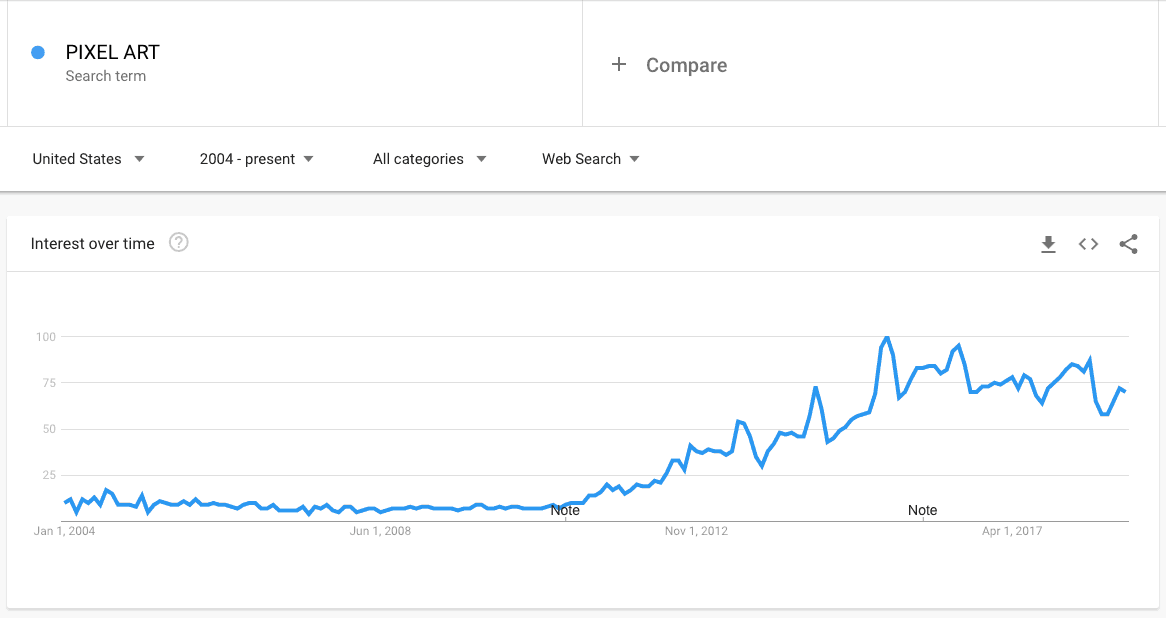Click the Jan 1, 2004 axis label

(x=65, y=531)
